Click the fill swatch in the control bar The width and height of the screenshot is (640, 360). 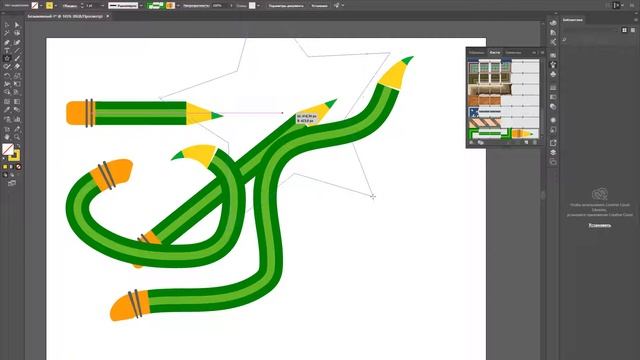click(x=35, y=6)
